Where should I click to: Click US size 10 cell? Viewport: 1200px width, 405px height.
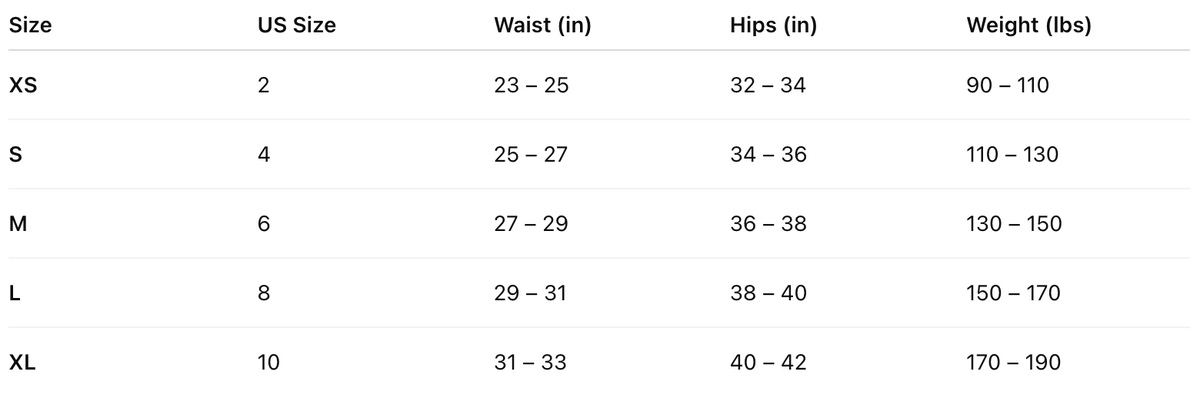click(x=268, y=363)
